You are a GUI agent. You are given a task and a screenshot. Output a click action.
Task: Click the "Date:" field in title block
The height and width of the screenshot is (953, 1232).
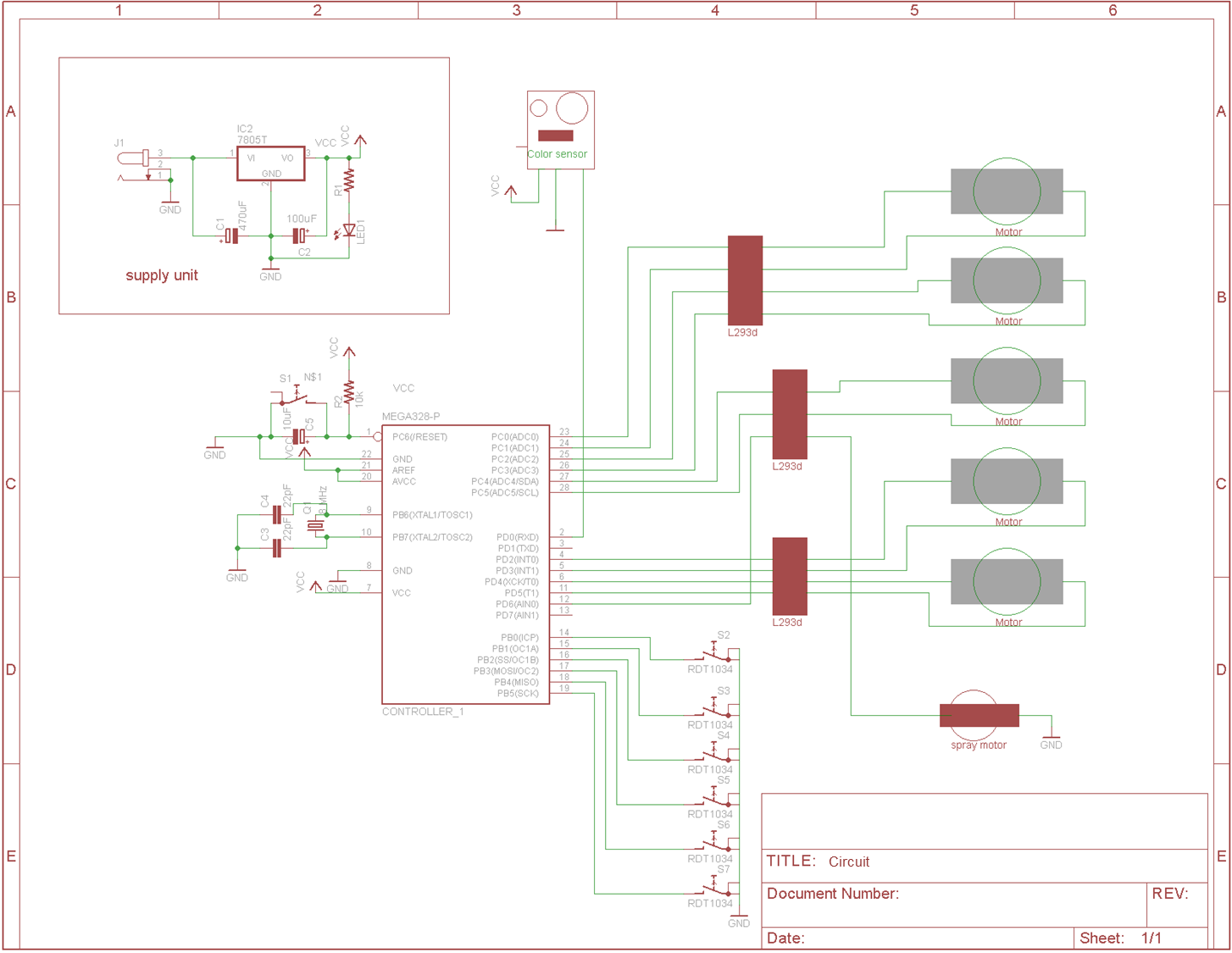[x=918, y=938]
